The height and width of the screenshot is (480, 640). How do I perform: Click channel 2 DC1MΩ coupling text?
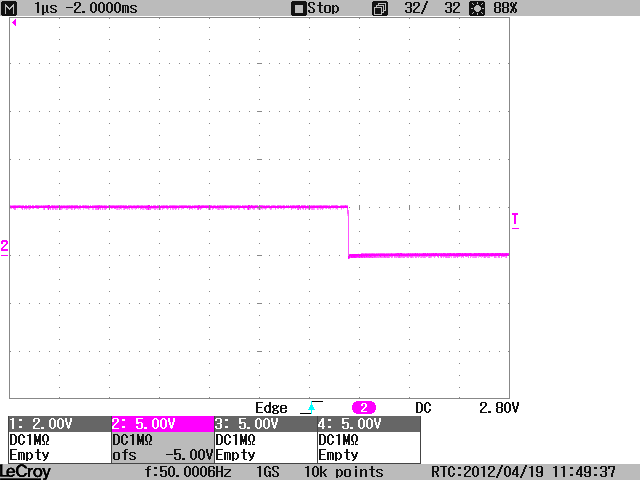[x=132, y=440]
